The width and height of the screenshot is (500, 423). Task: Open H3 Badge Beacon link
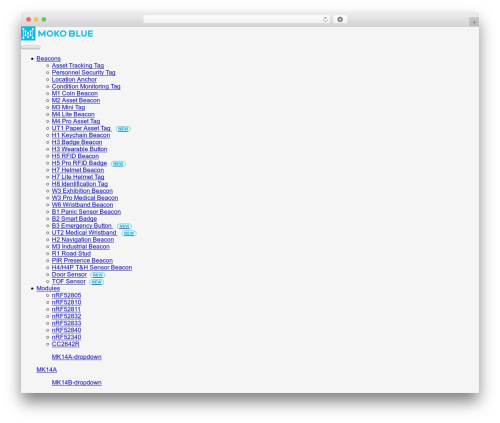tap(77, 143)
